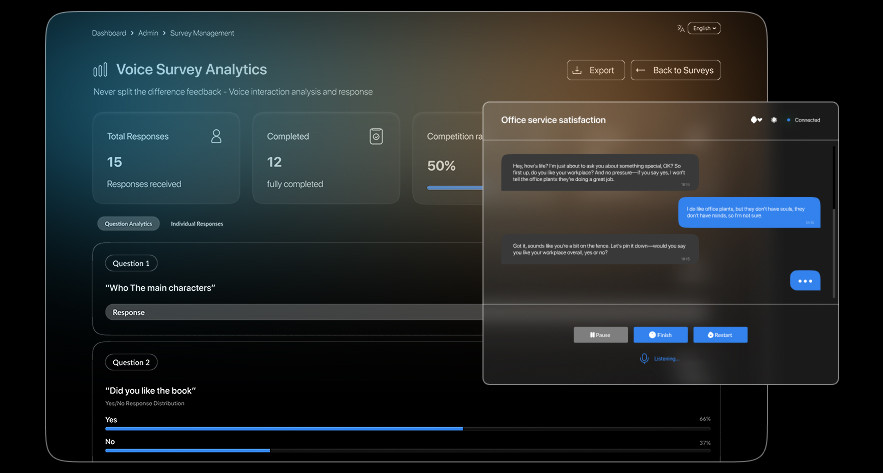This screenshot has height=473, width=883.
Task: Click the 'Office service satisfaction' title
Action: pos(553,120)
